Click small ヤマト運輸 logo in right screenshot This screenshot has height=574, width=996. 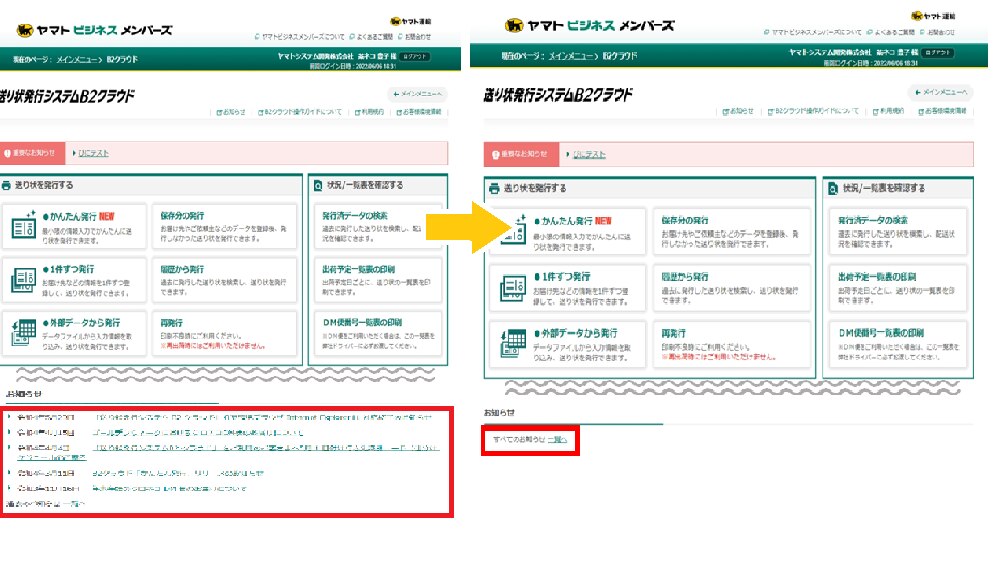pos(933,16)
